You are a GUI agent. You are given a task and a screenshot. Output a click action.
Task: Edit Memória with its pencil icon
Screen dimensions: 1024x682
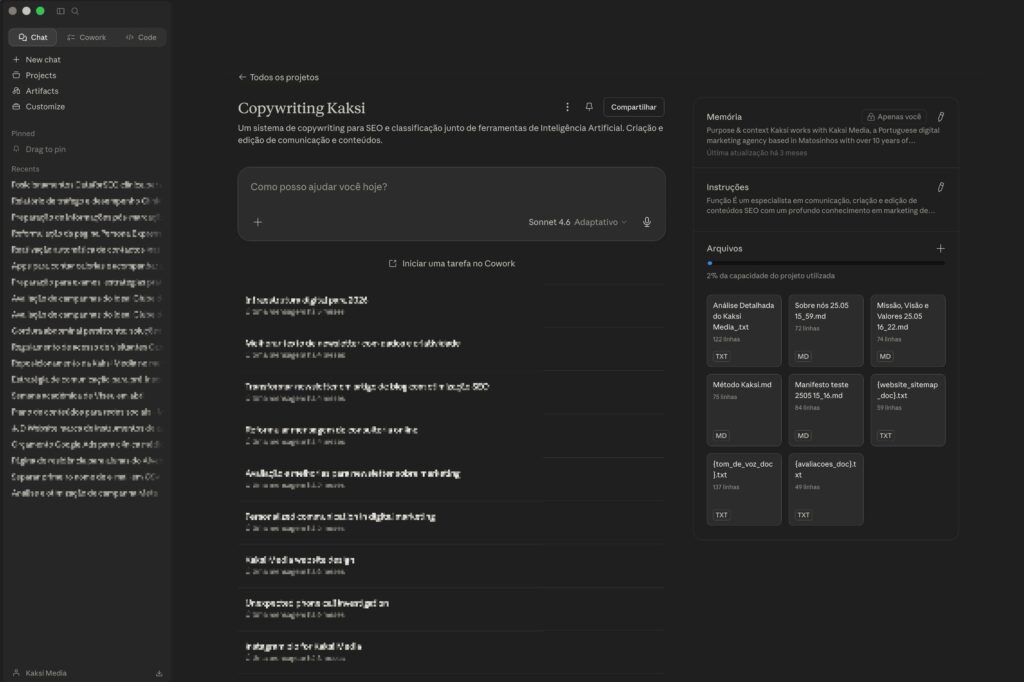click(x=940, y=117)
